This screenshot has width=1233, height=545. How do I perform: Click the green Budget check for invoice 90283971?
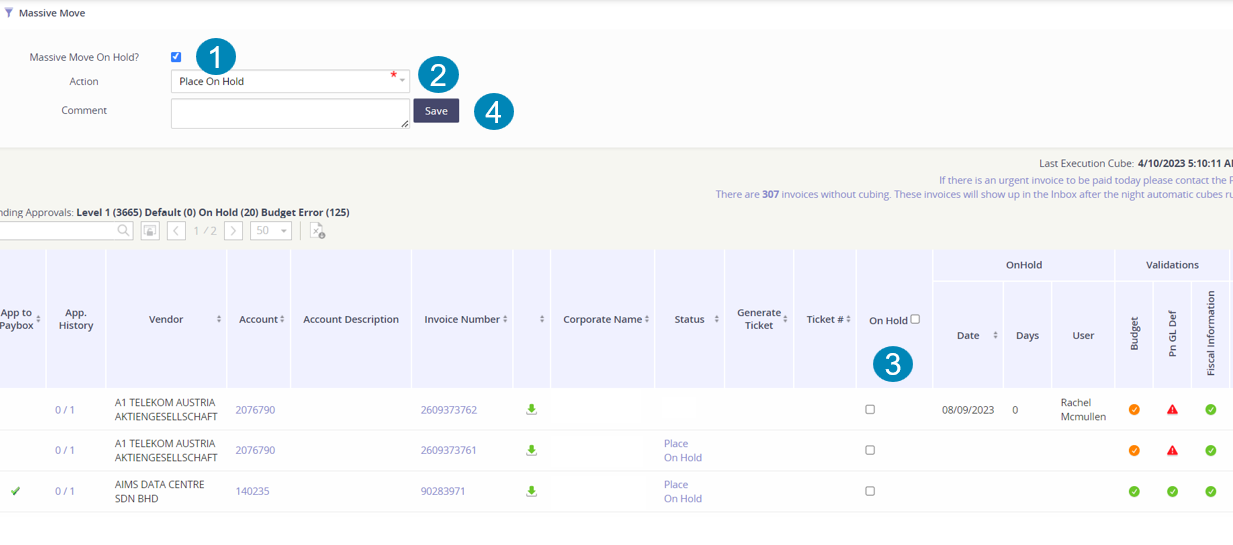[x=1134, y=491]
